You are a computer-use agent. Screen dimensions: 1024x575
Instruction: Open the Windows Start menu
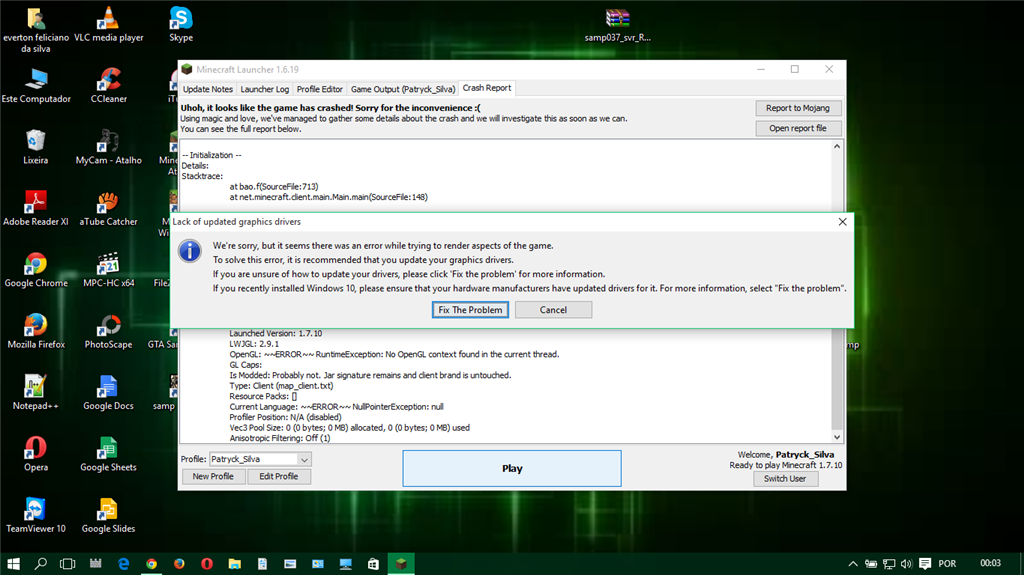13,563
